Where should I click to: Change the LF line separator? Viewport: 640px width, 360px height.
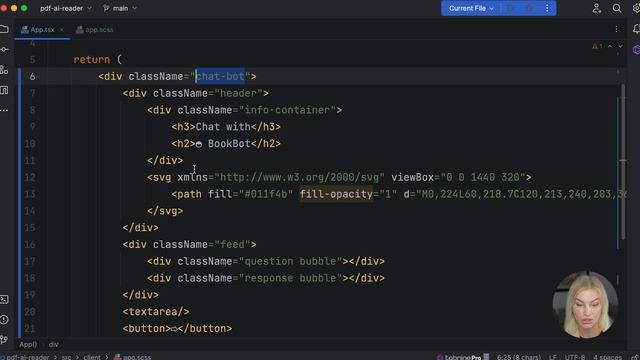(553, 357)
